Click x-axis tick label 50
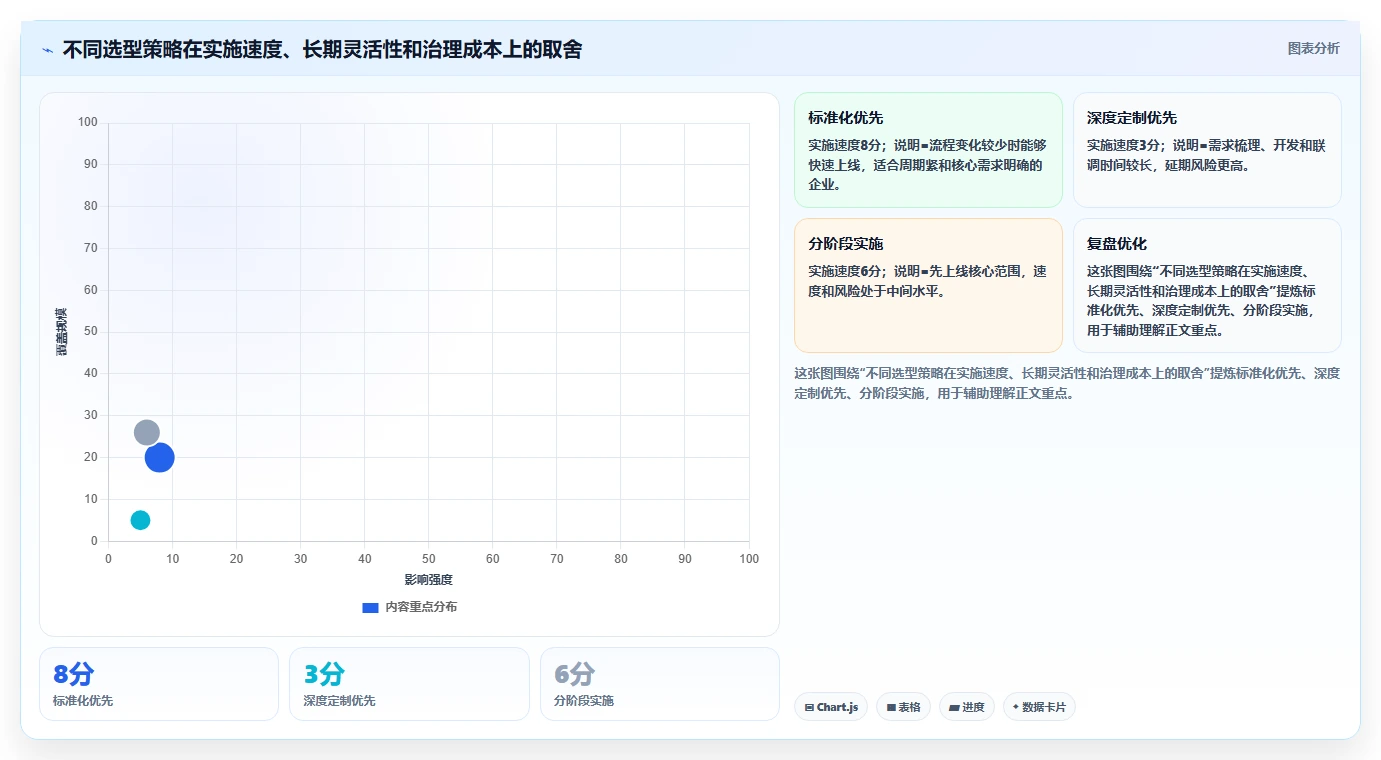 pyautogui.click(x=429, y=559)
